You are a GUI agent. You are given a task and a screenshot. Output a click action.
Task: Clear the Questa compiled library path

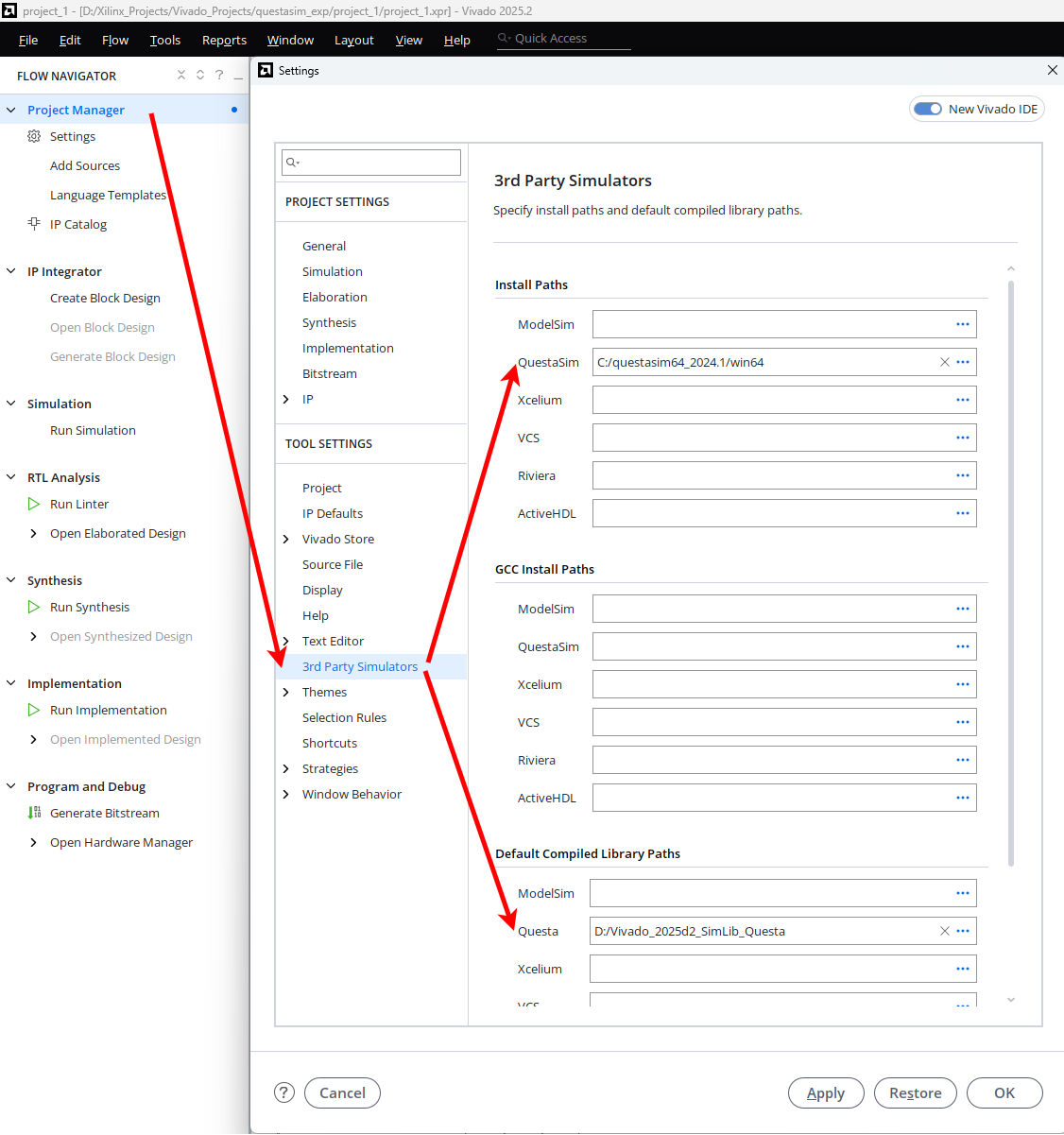point(944,931)
